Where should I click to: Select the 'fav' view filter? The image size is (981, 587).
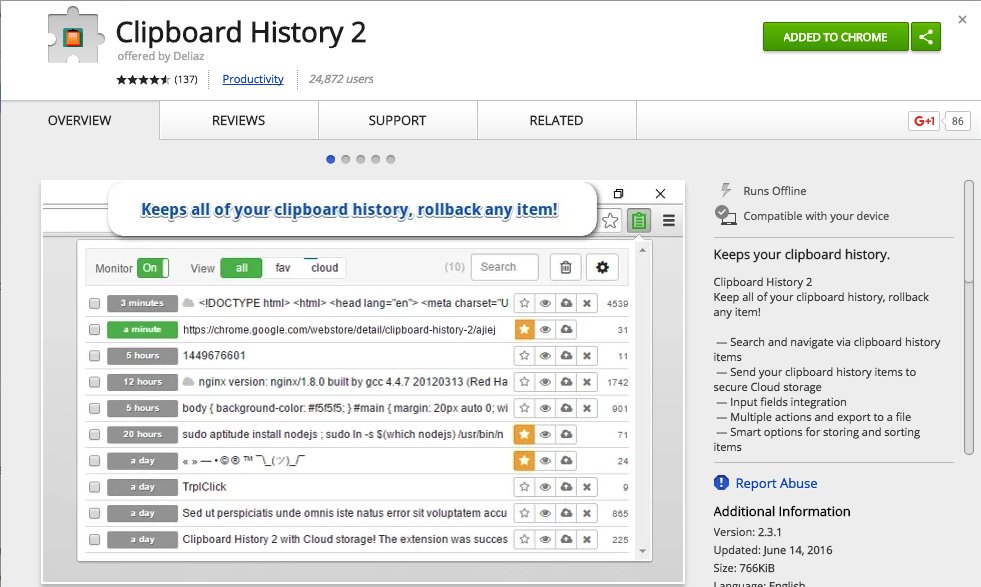point(283,268)
